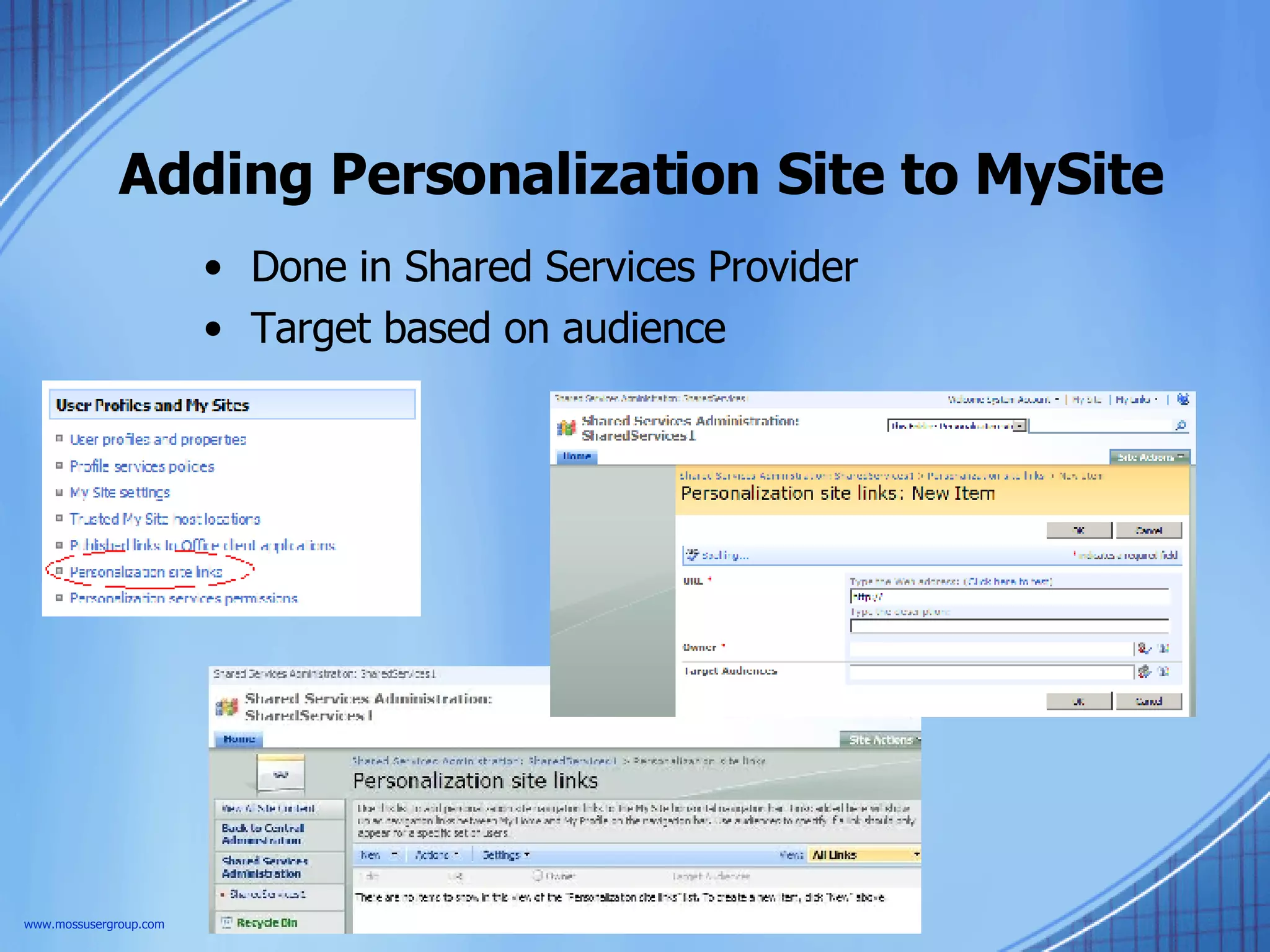Click the Spelling icon in form toolbar
This screenshot has height=952, width=1270.
692,555
